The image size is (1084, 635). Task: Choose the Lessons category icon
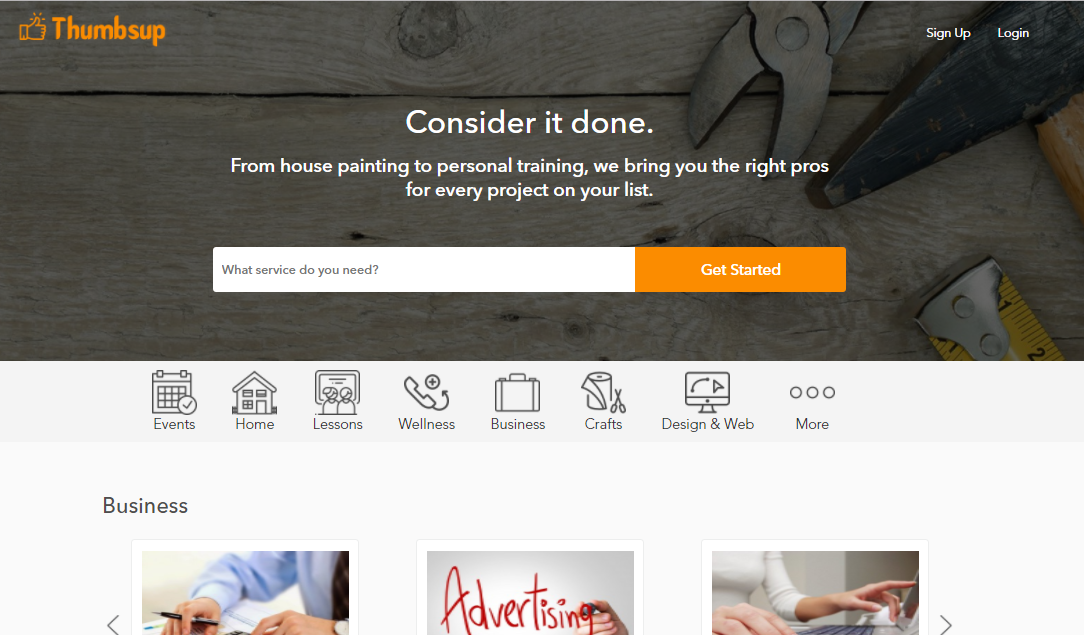(337, 392)
